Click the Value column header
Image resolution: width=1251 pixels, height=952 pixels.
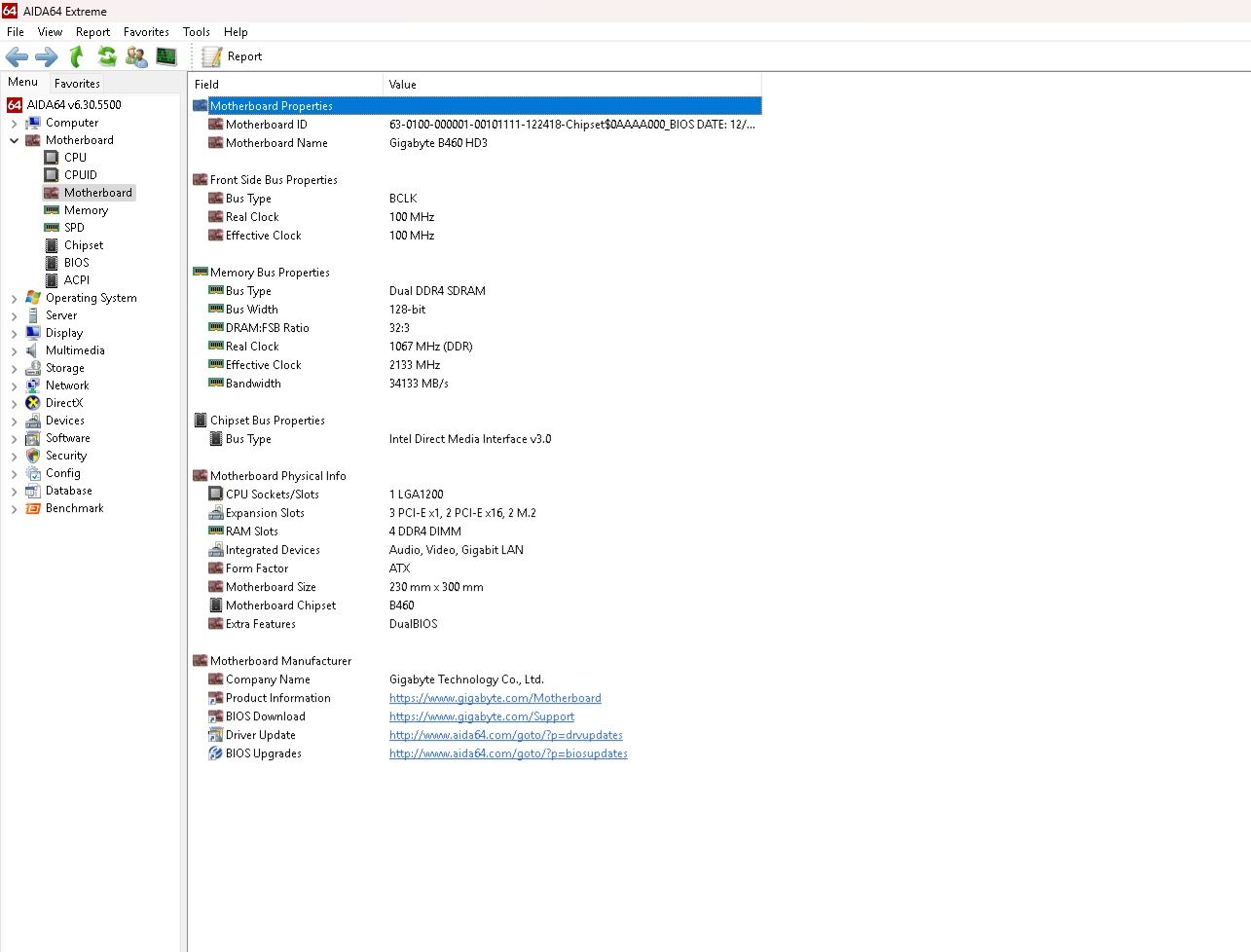(x=572, y=85)
